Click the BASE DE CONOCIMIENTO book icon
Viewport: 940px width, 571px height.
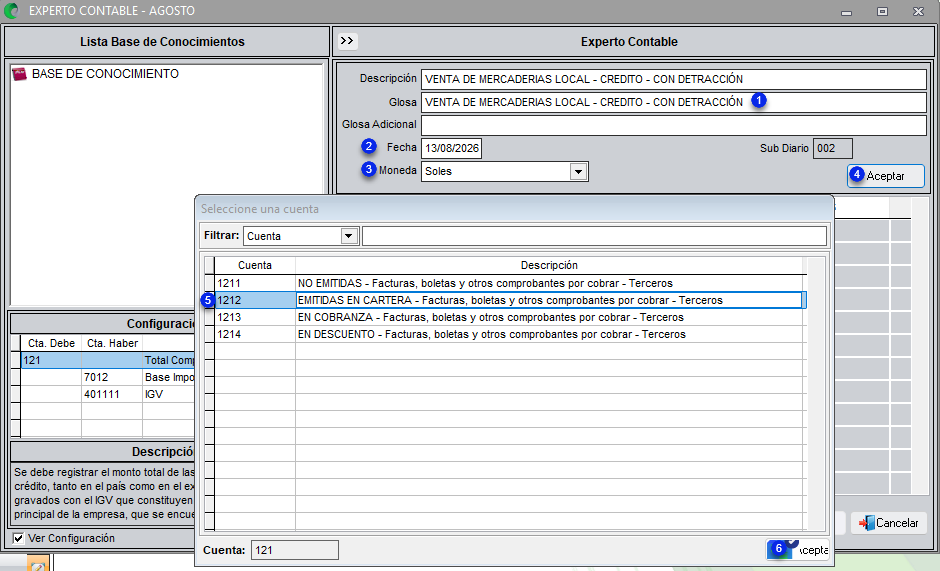pyautogui.click(x=19, y=74)
